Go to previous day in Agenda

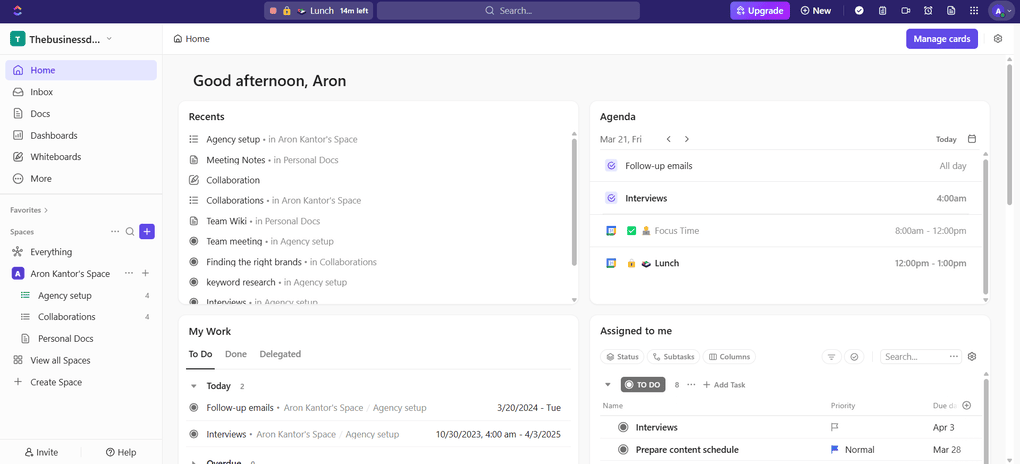(x=668, y=139)
